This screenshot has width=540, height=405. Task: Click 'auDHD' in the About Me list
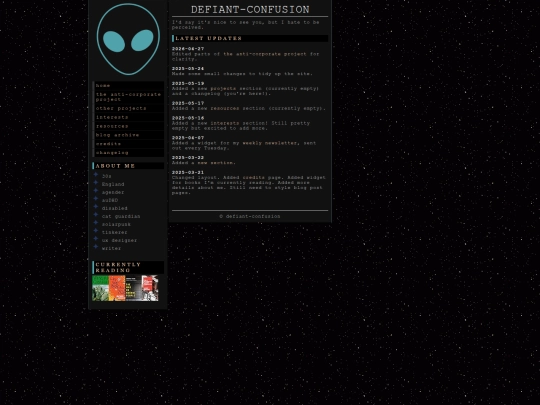tap(110, 200)
